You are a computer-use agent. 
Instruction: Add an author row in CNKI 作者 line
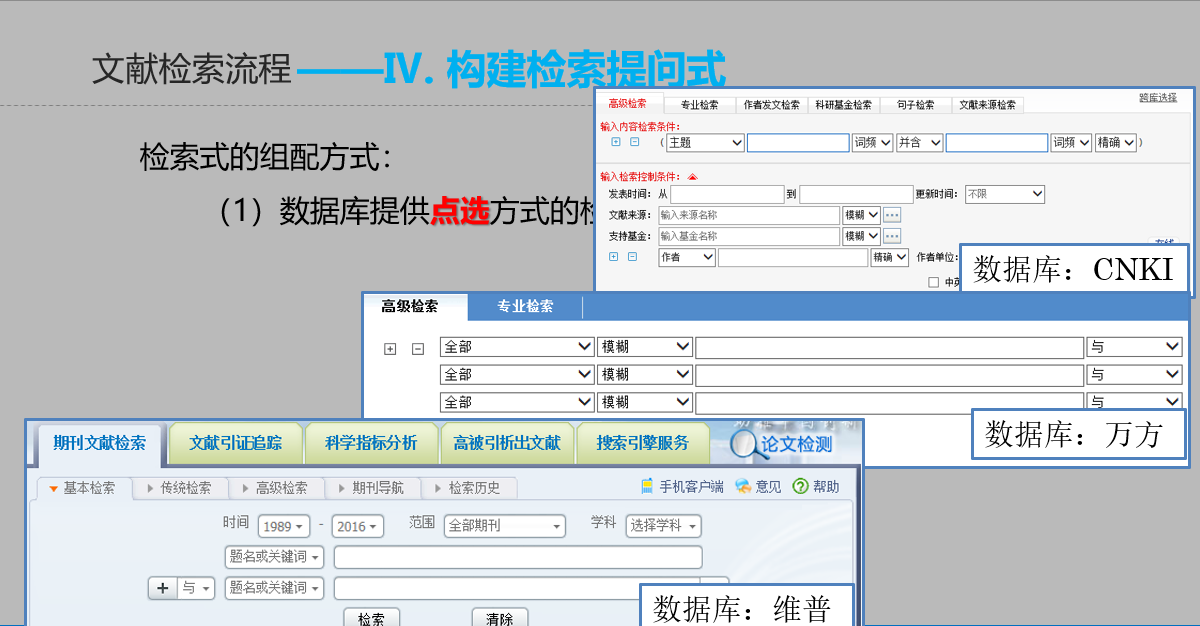pyautogui.click(x=614, y=257)
